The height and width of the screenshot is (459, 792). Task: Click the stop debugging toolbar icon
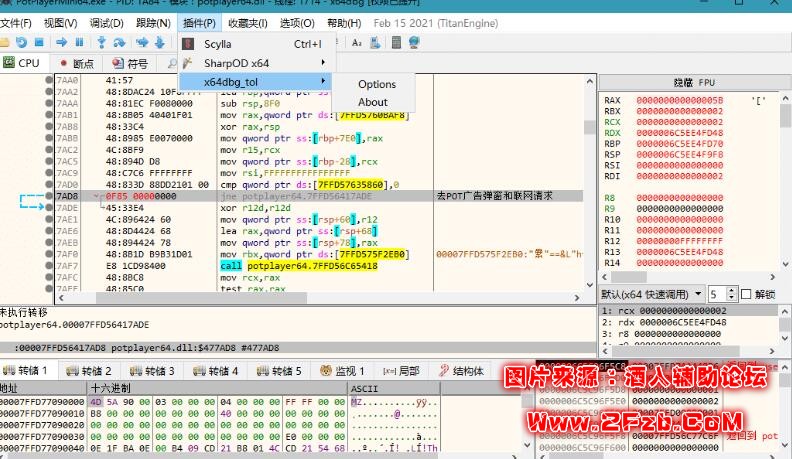pyautogui.click(x=38, y=42)
